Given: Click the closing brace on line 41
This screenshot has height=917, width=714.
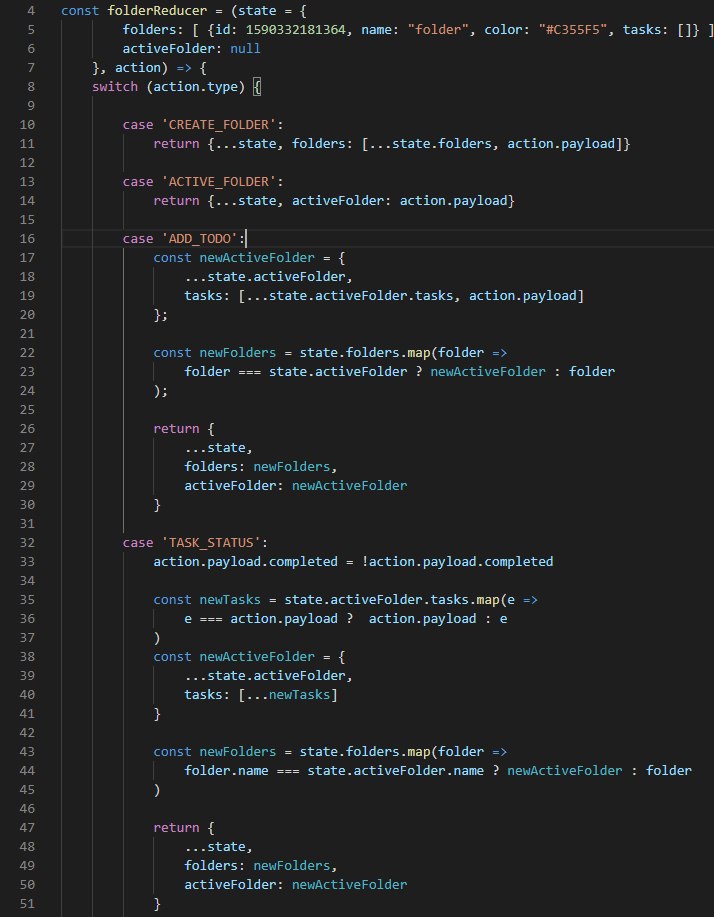Looking at the screenshot, I should [157, 713].
